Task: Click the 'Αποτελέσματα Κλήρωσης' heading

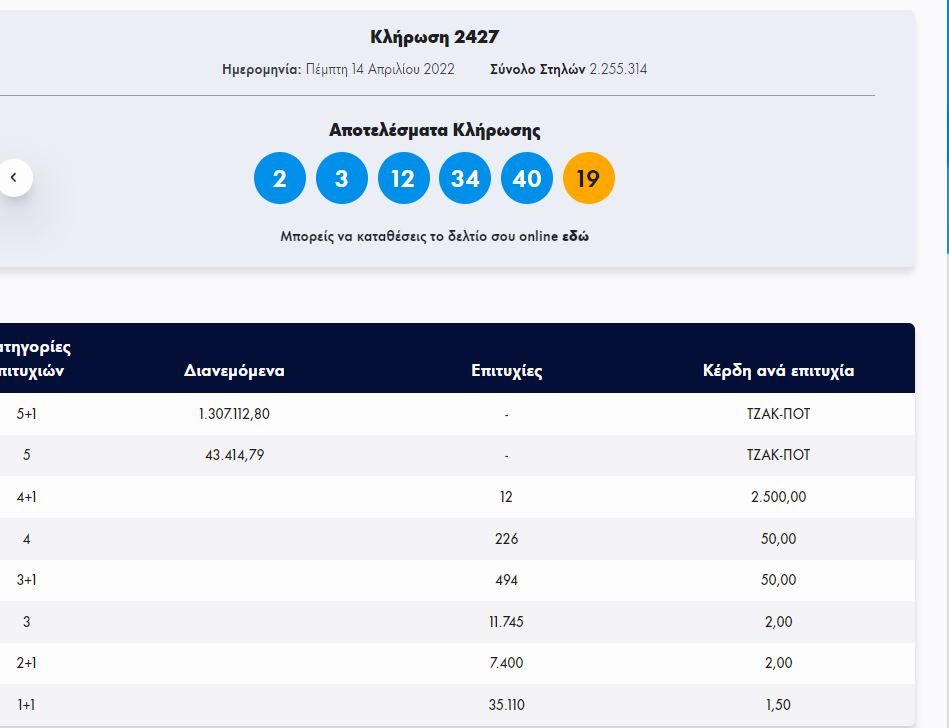Action: (434, 130)
